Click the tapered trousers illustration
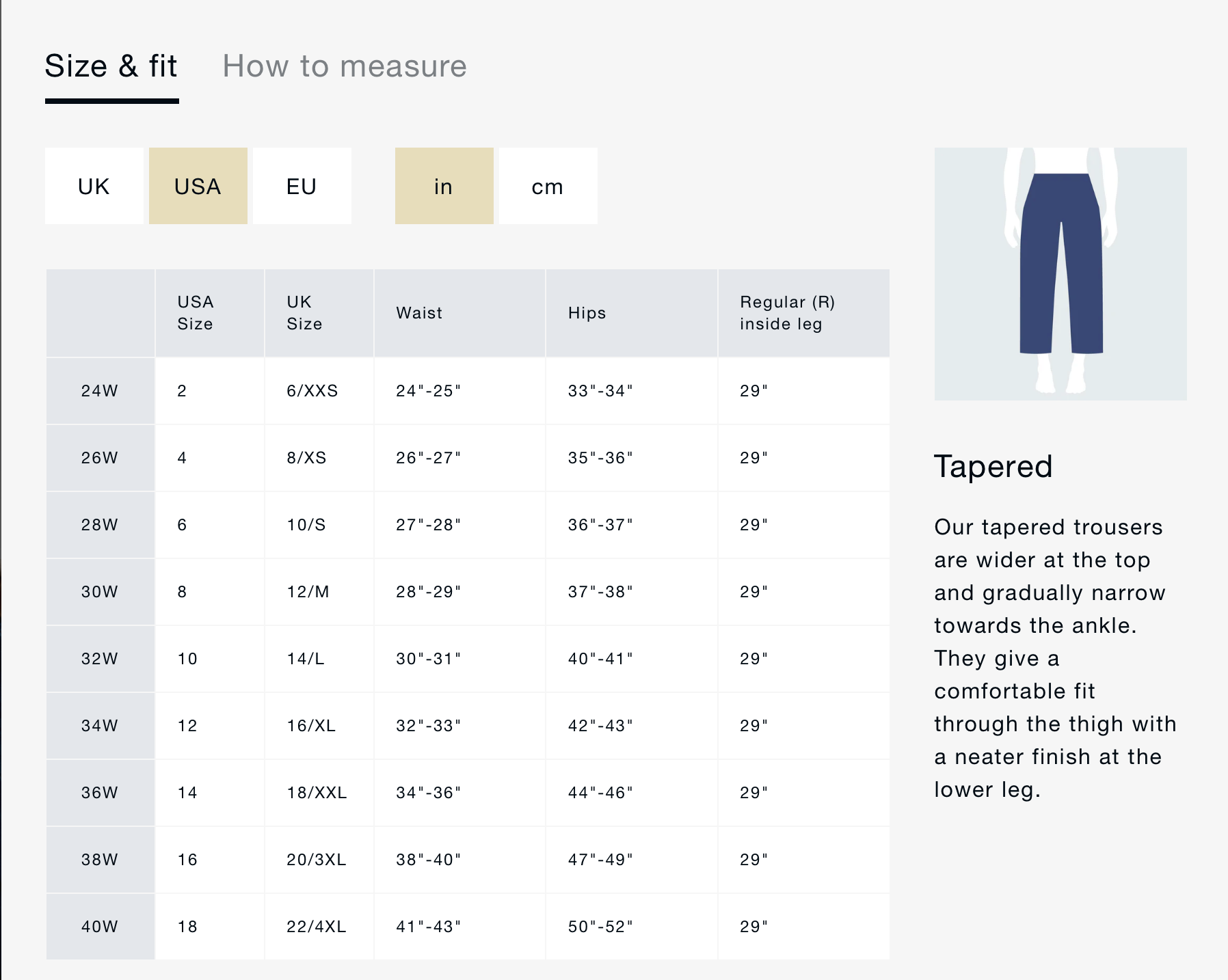 click(x=1060, y=273)
